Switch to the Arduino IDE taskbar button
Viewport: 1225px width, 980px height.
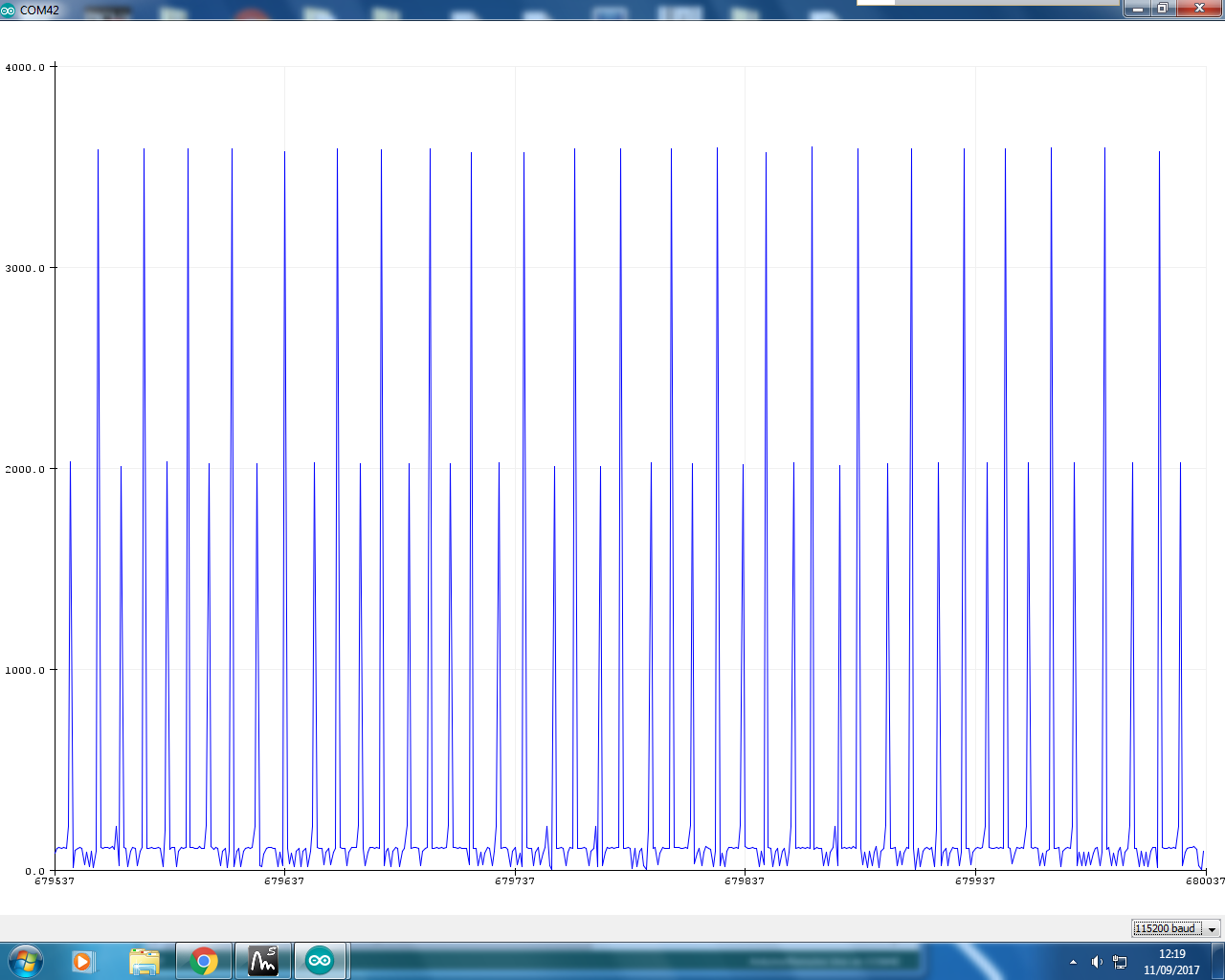tap(320, 961)
